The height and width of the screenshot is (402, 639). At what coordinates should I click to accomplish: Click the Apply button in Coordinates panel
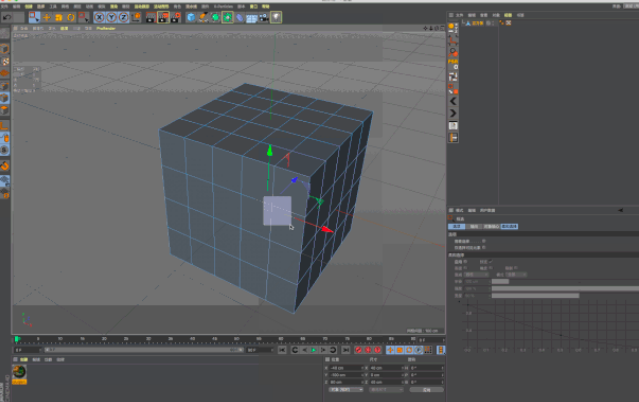[426, 390]
